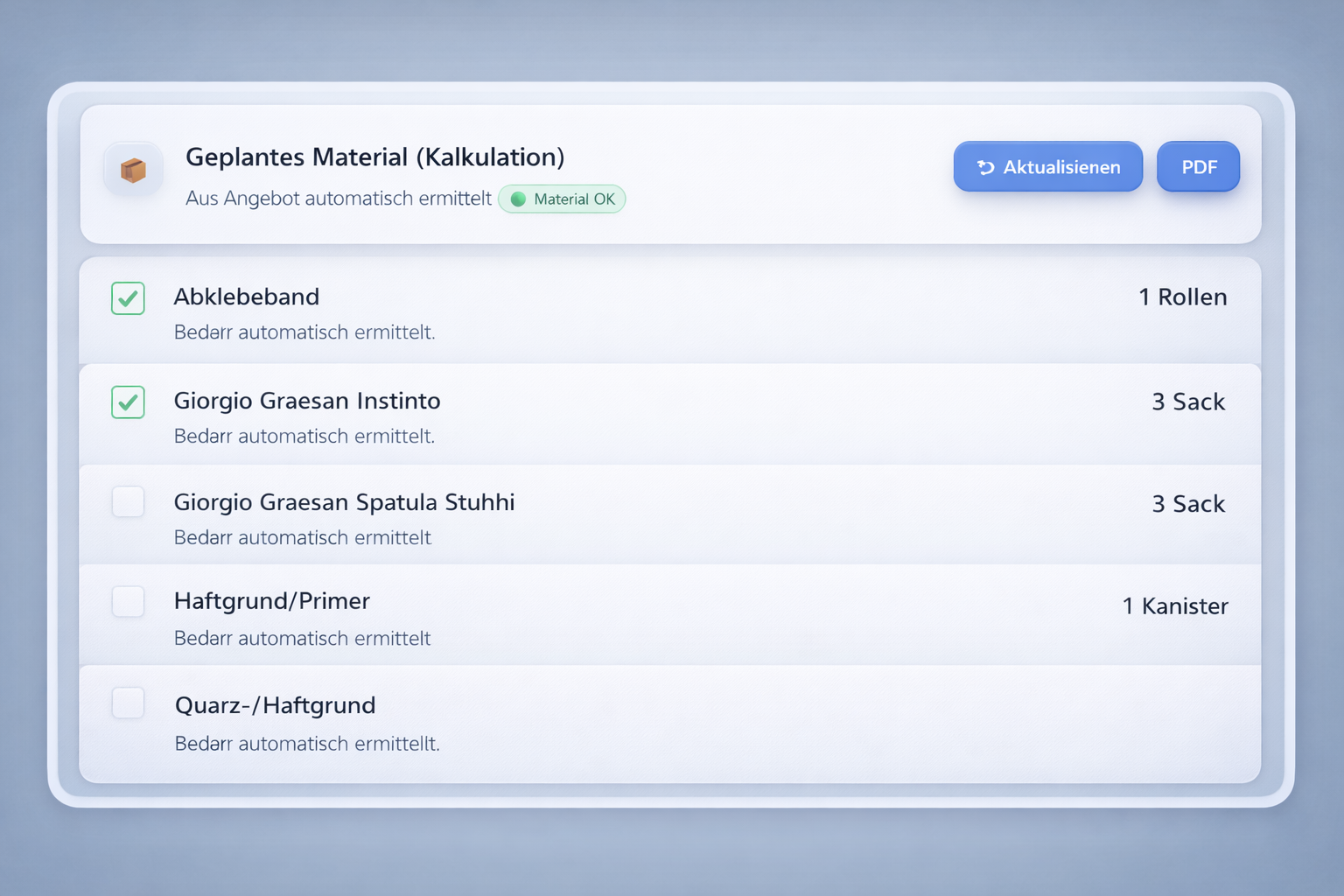The height and width of the screenshot is (896, 1344).
Task: Check the Giorgio Graesan Spatula Stuhhi checkbox
Action: click(x=128, y=502)
